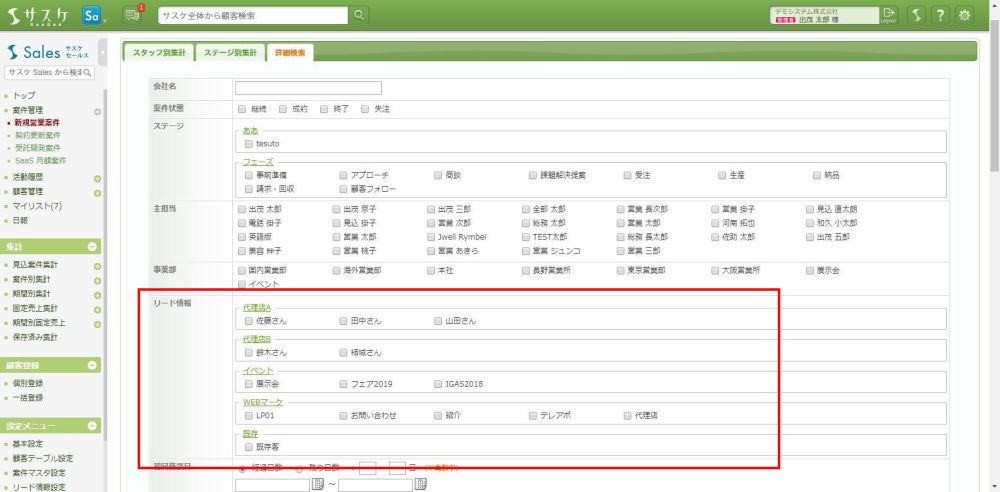Collapse the 集計 sidebar section
The image size is (1000, 492).
(x=92, y=246)
